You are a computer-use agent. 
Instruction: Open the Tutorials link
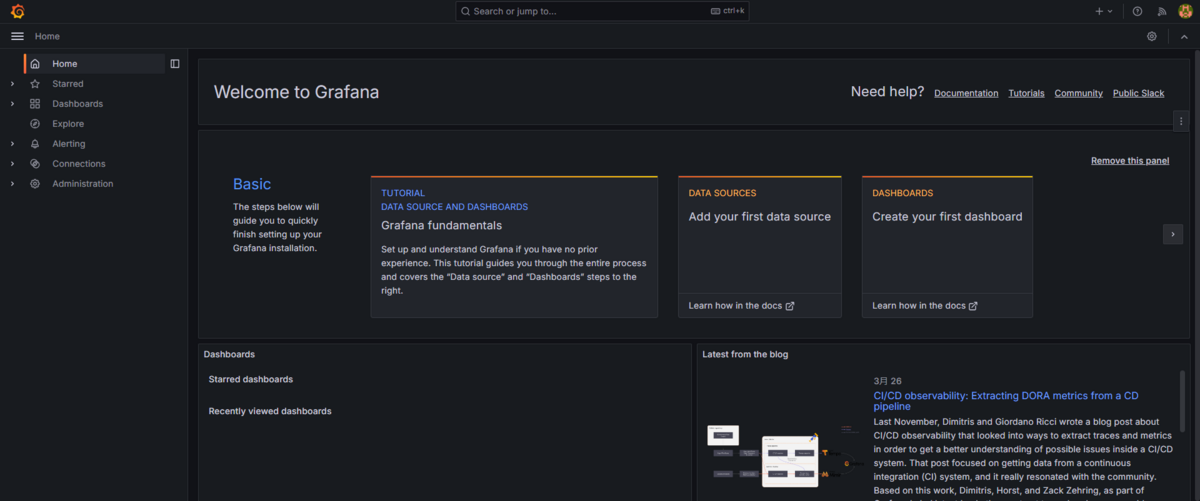point(1026,93)
